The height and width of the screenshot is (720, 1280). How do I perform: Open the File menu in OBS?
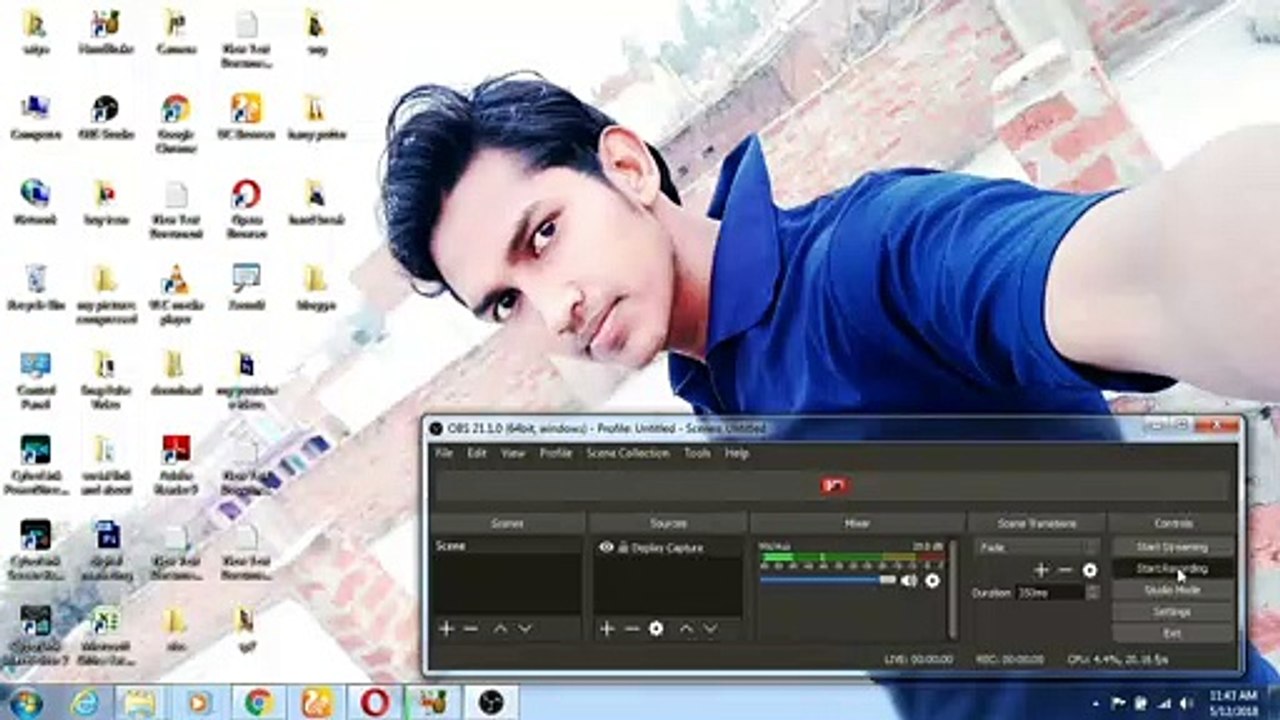pos(444,453)
